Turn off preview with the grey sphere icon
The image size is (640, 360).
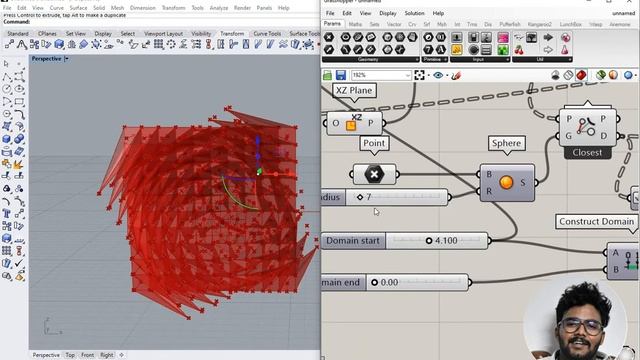click(x=555, y=75)
